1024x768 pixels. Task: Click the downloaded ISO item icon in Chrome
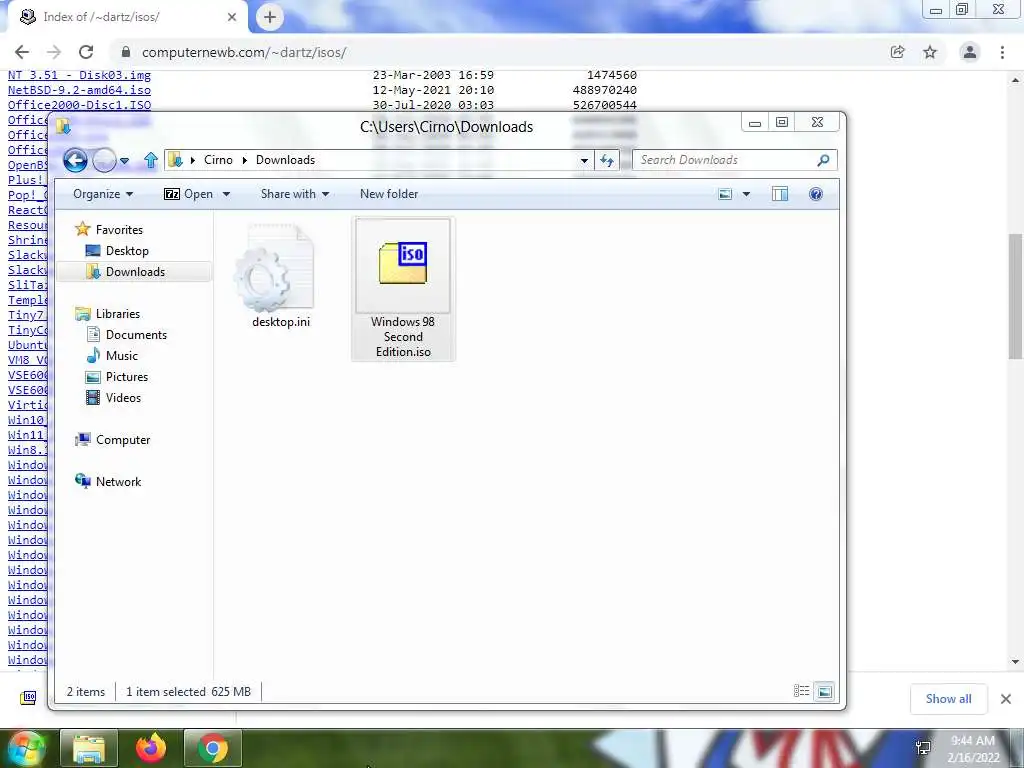28,698
